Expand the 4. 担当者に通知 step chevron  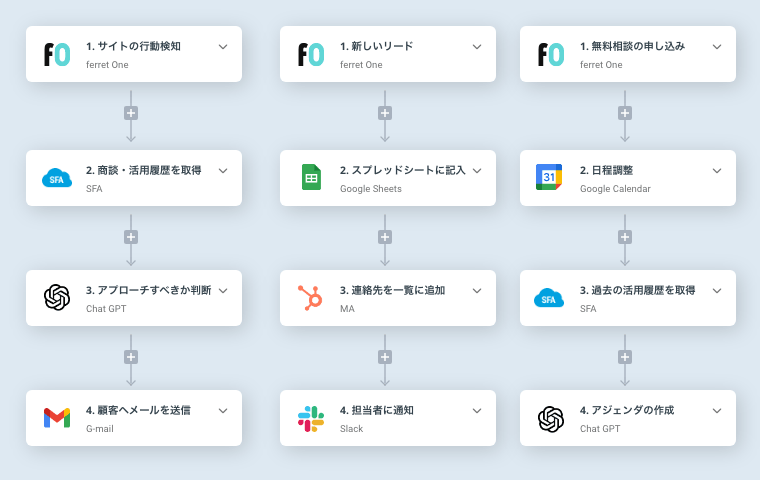coord(477,411)
